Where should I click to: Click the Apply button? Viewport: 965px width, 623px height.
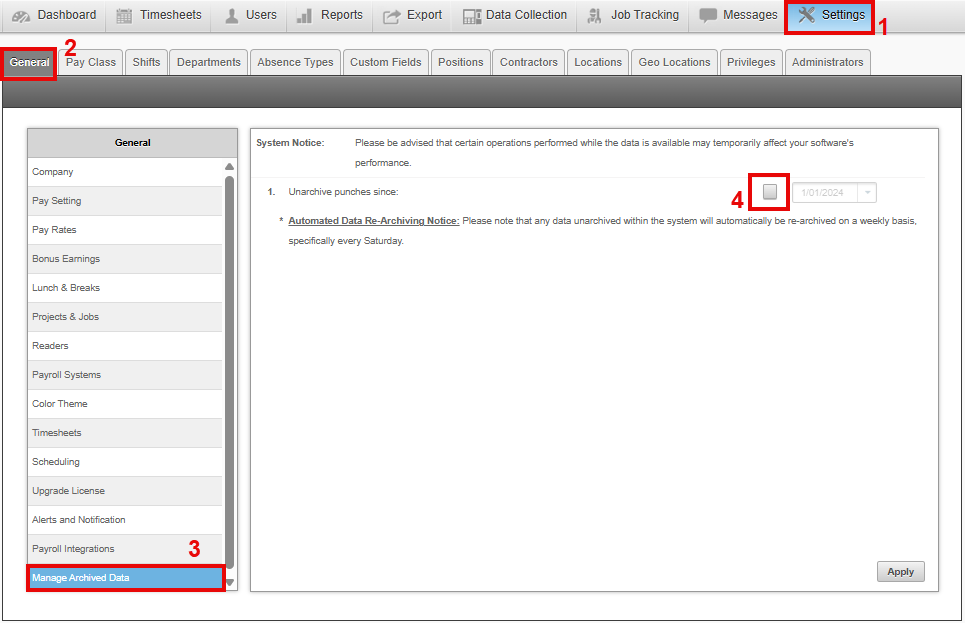pos(900,571)
